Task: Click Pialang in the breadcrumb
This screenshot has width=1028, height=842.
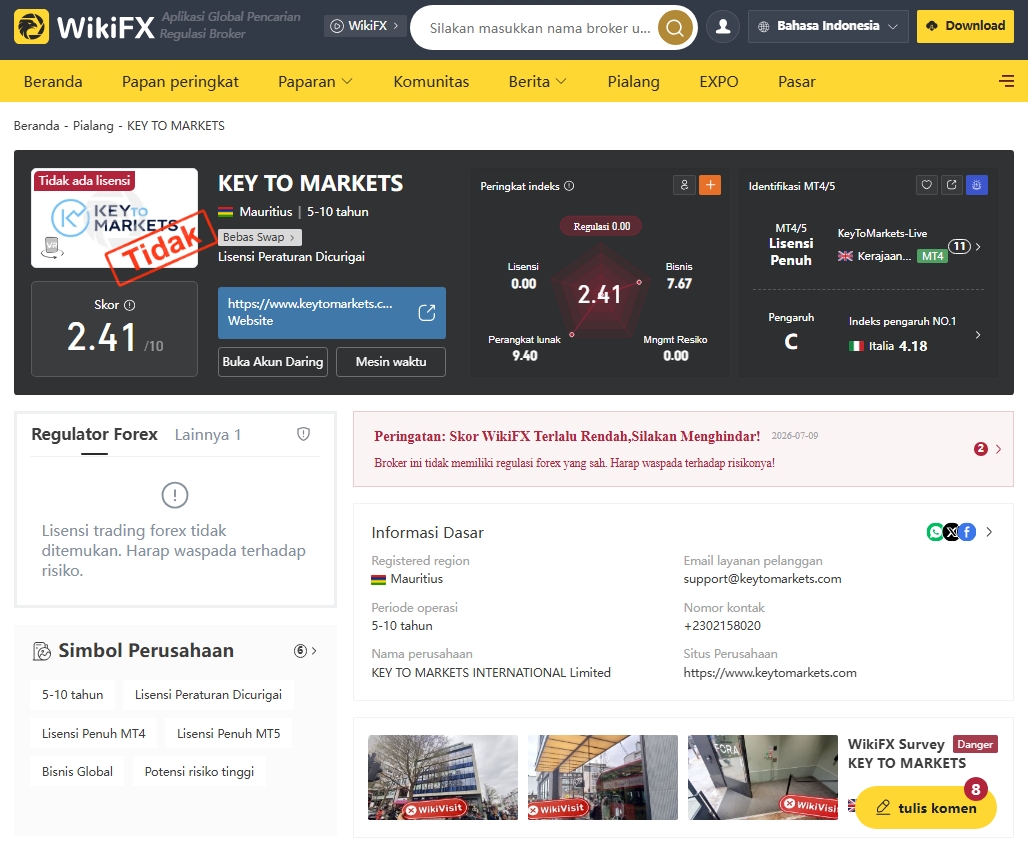Action: coord(93,125)
